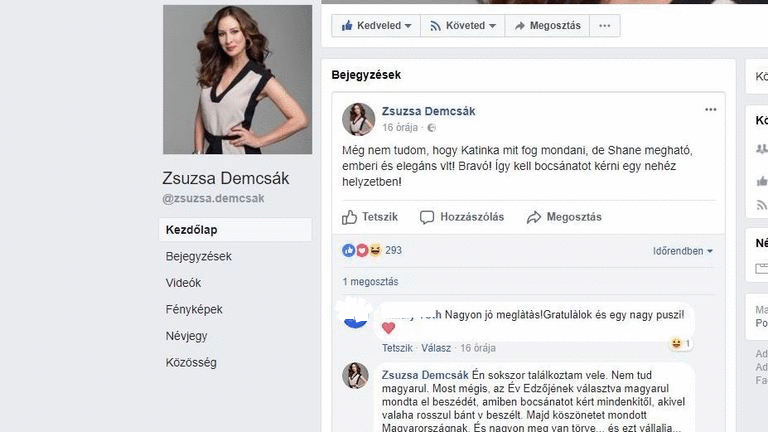
Task: Open the 293 reactions count
Action: pyautogui.click(x=393, y=250)
